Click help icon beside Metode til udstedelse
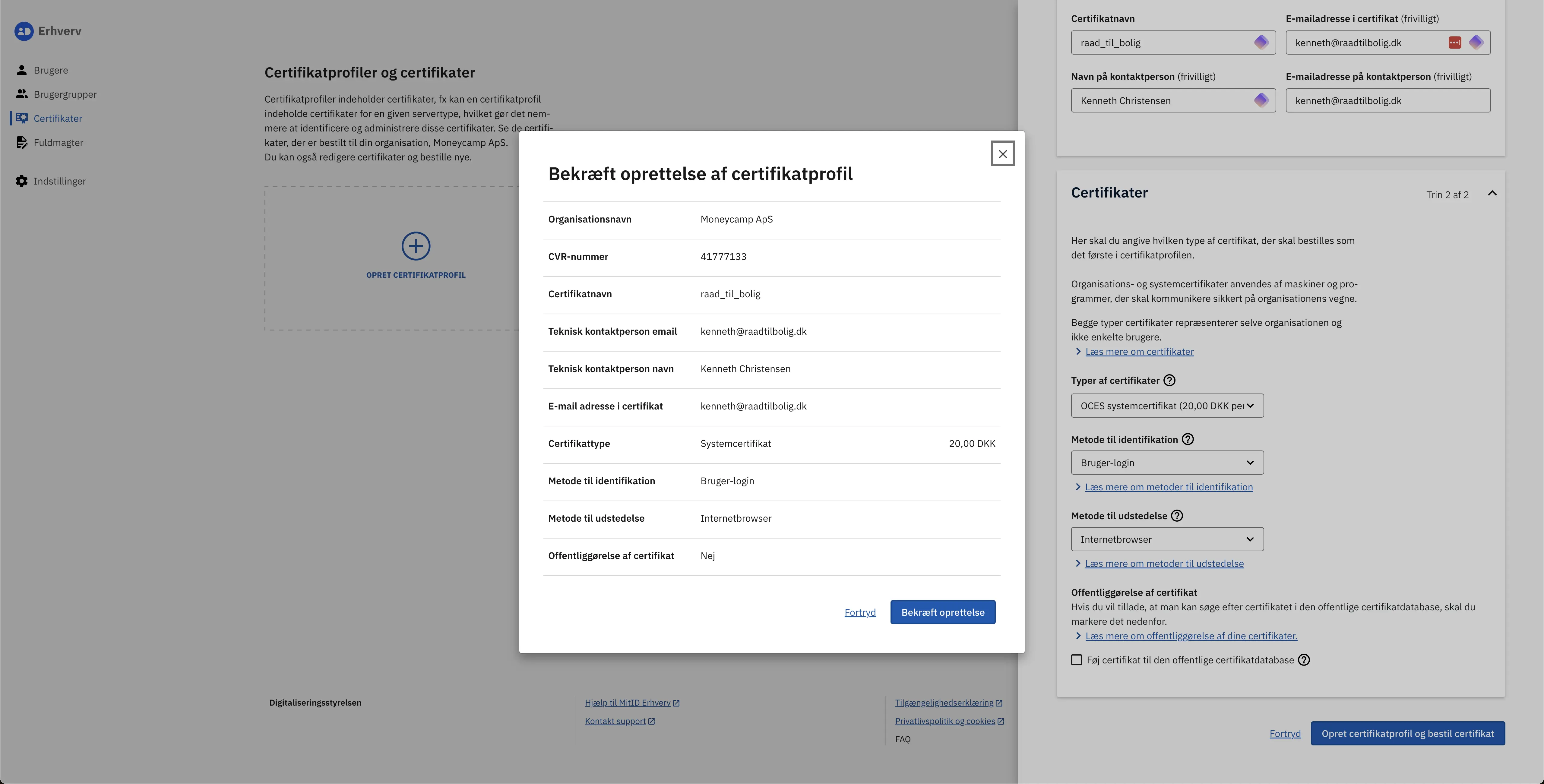The width and height of the screenshot is (1544, 784). pos(1177,516)
